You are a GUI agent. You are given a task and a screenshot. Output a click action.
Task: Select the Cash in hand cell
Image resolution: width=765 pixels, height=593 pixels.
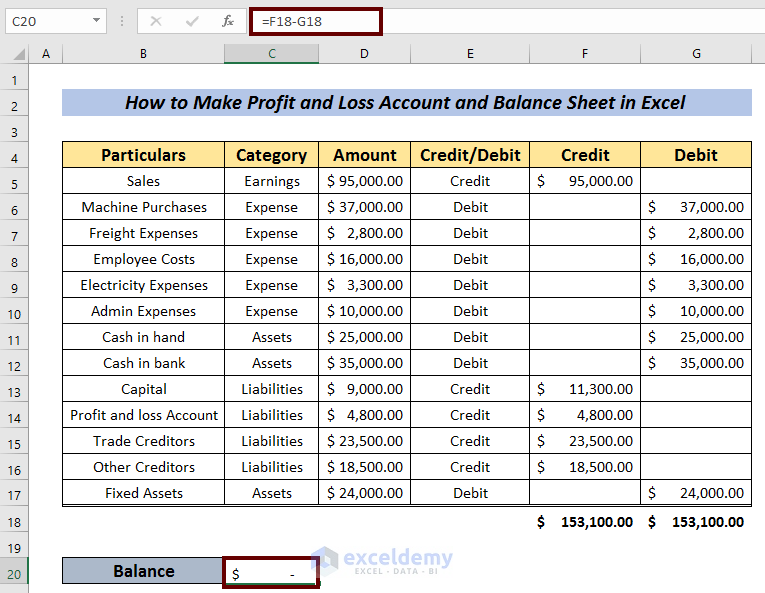(143, 337)
